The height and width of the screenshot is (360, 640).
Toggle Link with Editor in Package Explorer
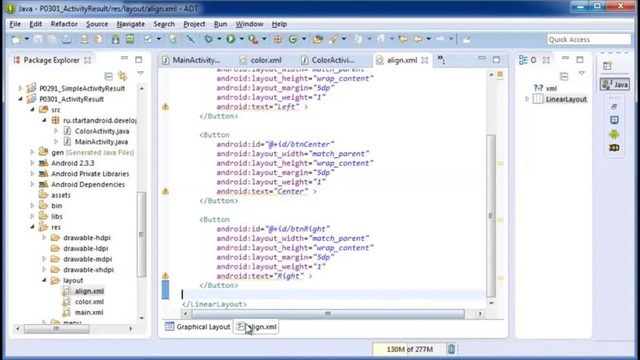pos(122,76)
